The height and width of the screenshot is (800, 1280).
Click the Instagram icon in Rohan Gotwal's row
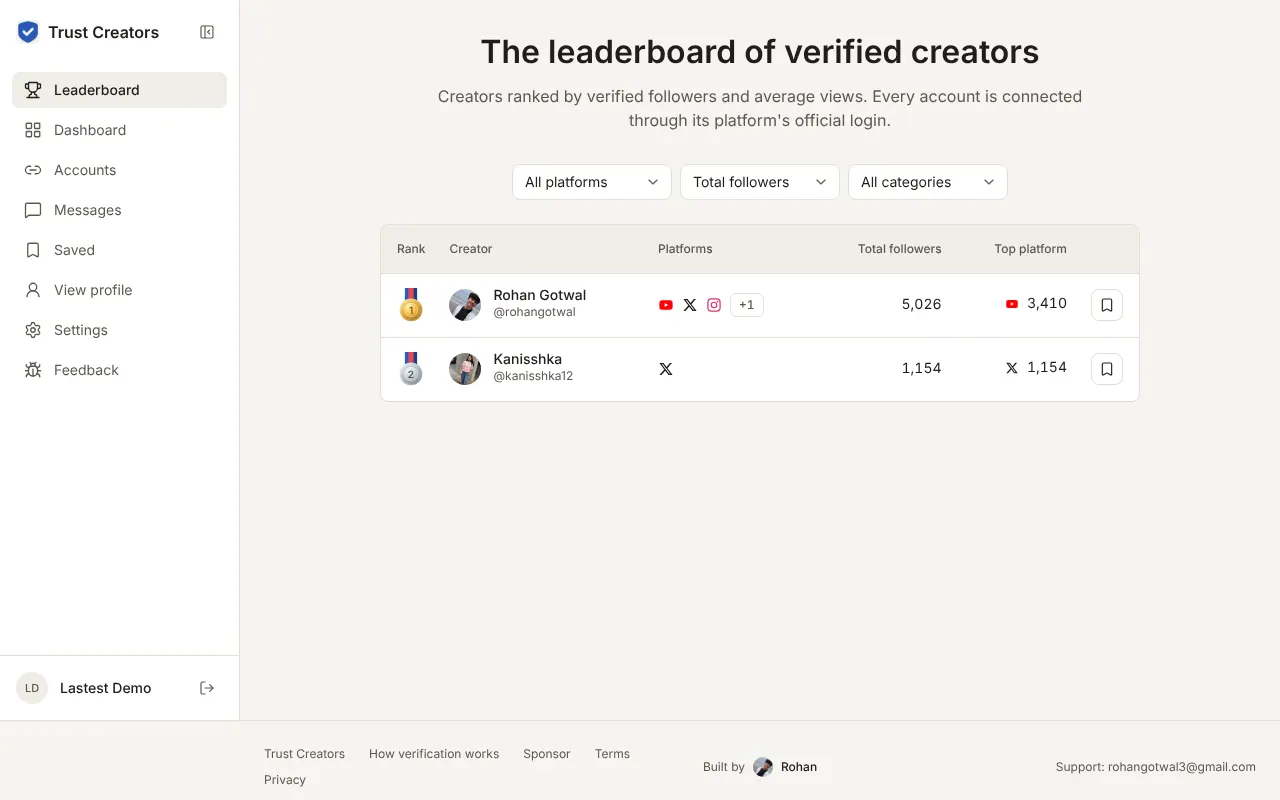click(714, 305)
